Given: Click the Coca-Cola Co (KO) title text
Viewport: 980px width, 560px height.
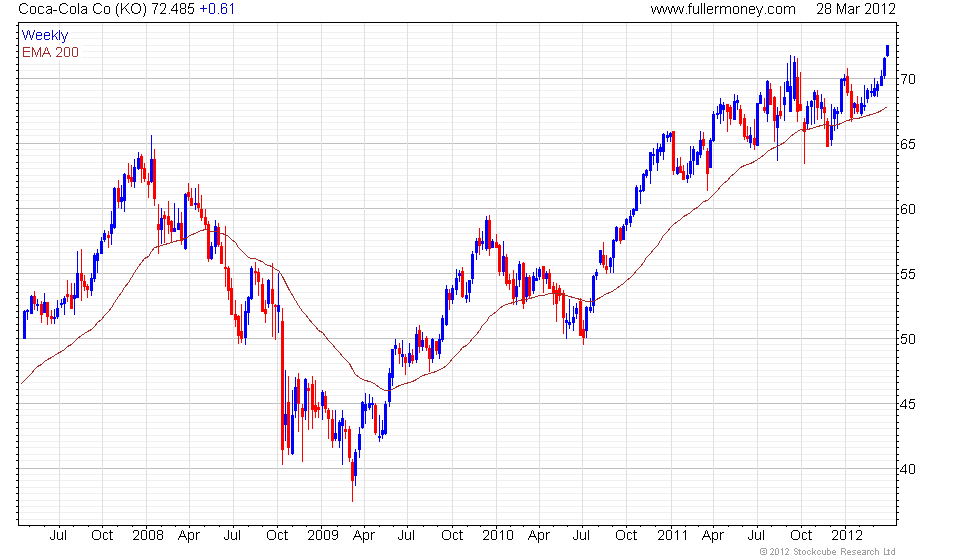Looking at the screenshot, I should pyautogui.click(x=82, y=9).
